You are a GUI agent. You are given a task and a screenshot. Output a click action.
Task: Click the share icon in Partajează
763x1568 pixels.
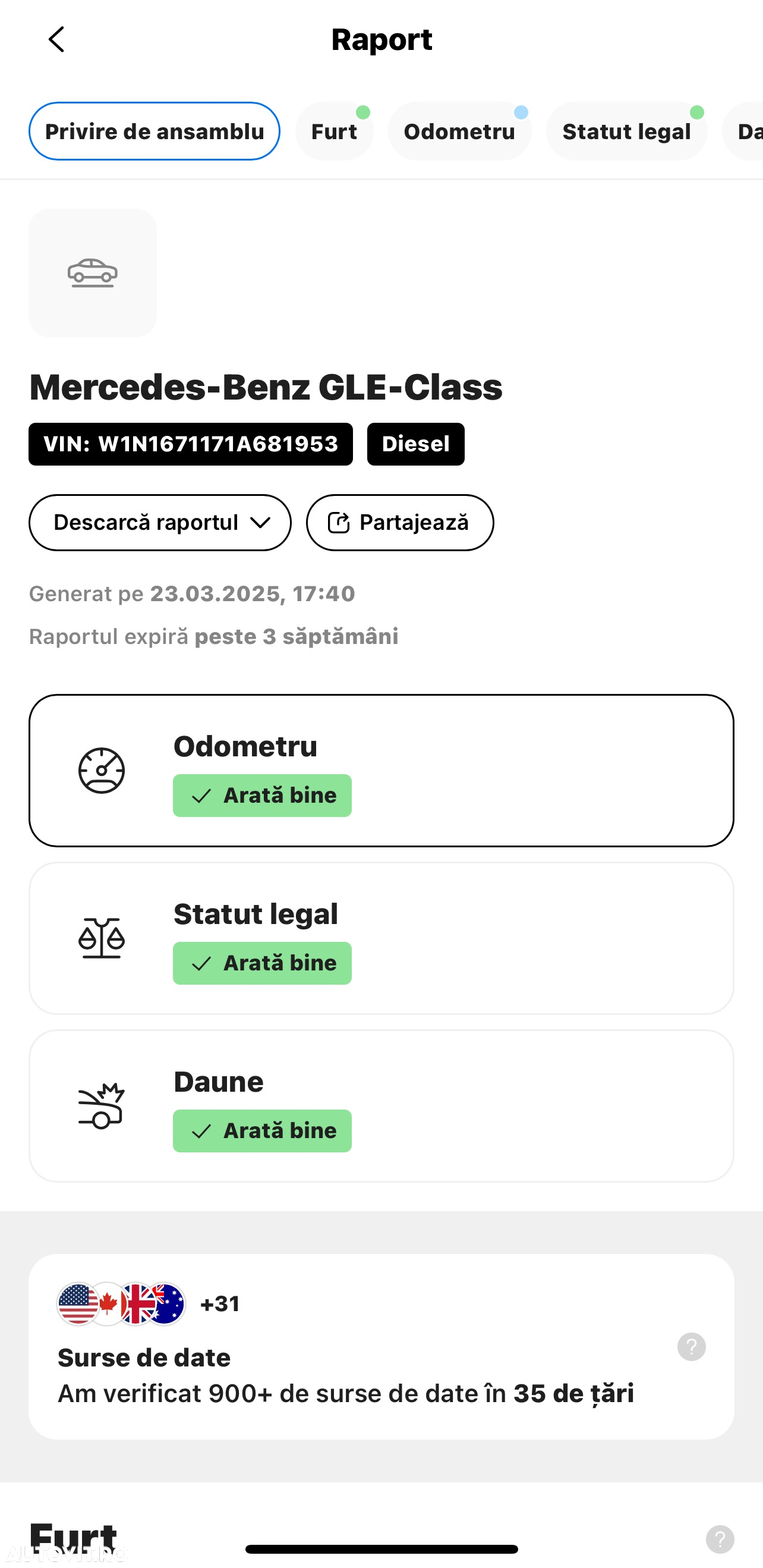pyautogui.click(x=339, y=523)
